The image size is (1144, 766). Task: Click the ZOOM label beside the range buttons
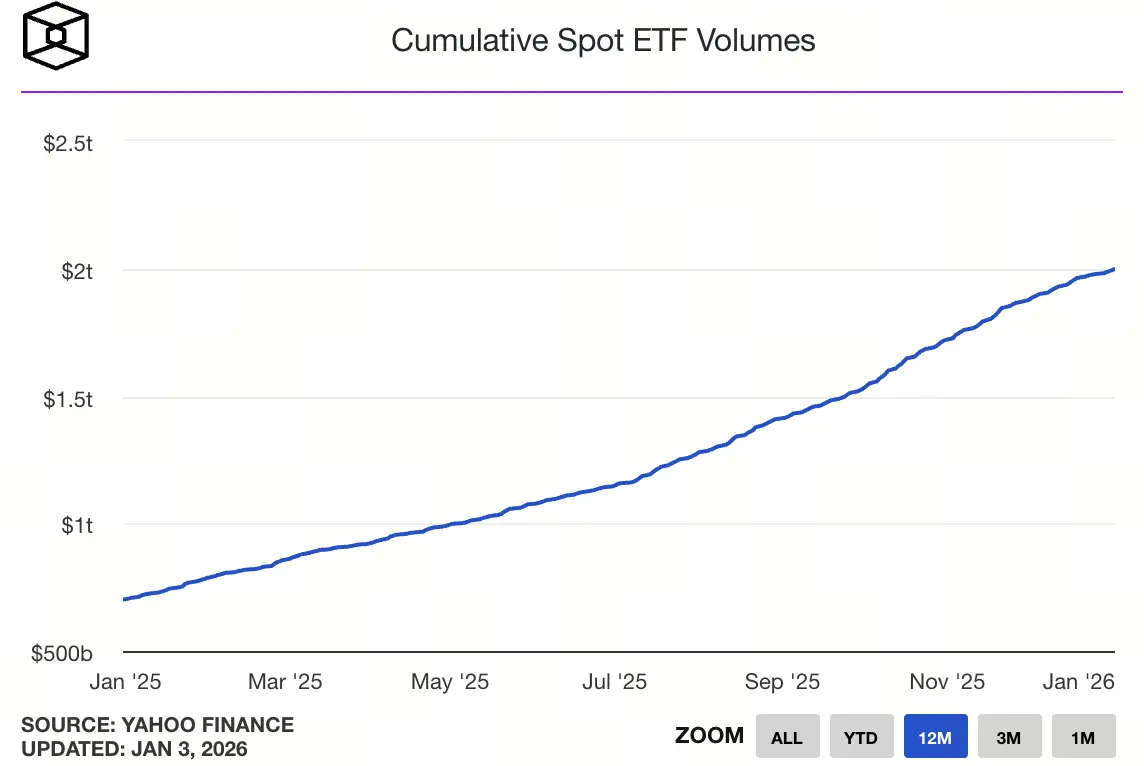click(x=710, y=735)
